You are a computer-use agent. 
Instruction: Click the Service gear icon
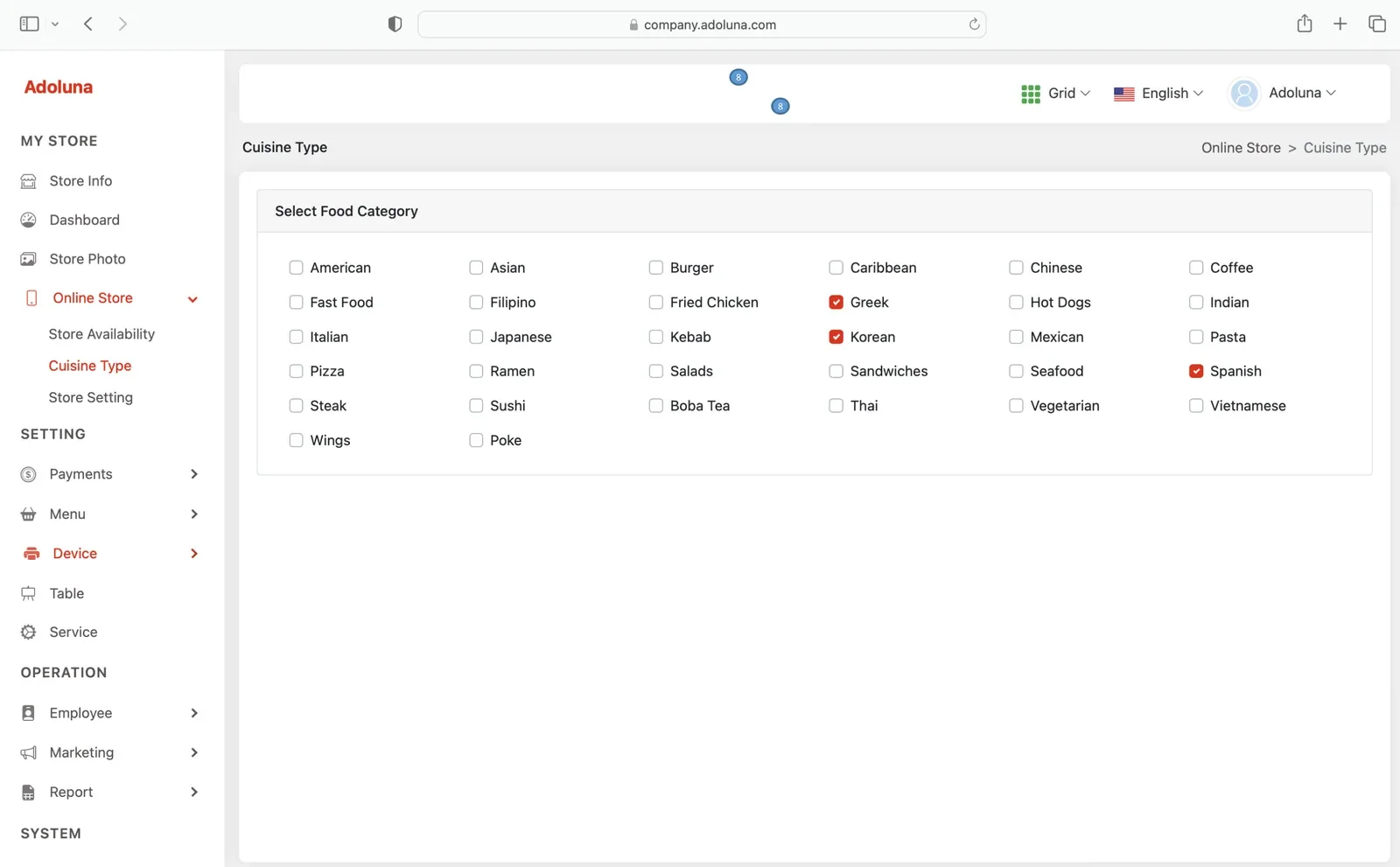coord(29,632)
